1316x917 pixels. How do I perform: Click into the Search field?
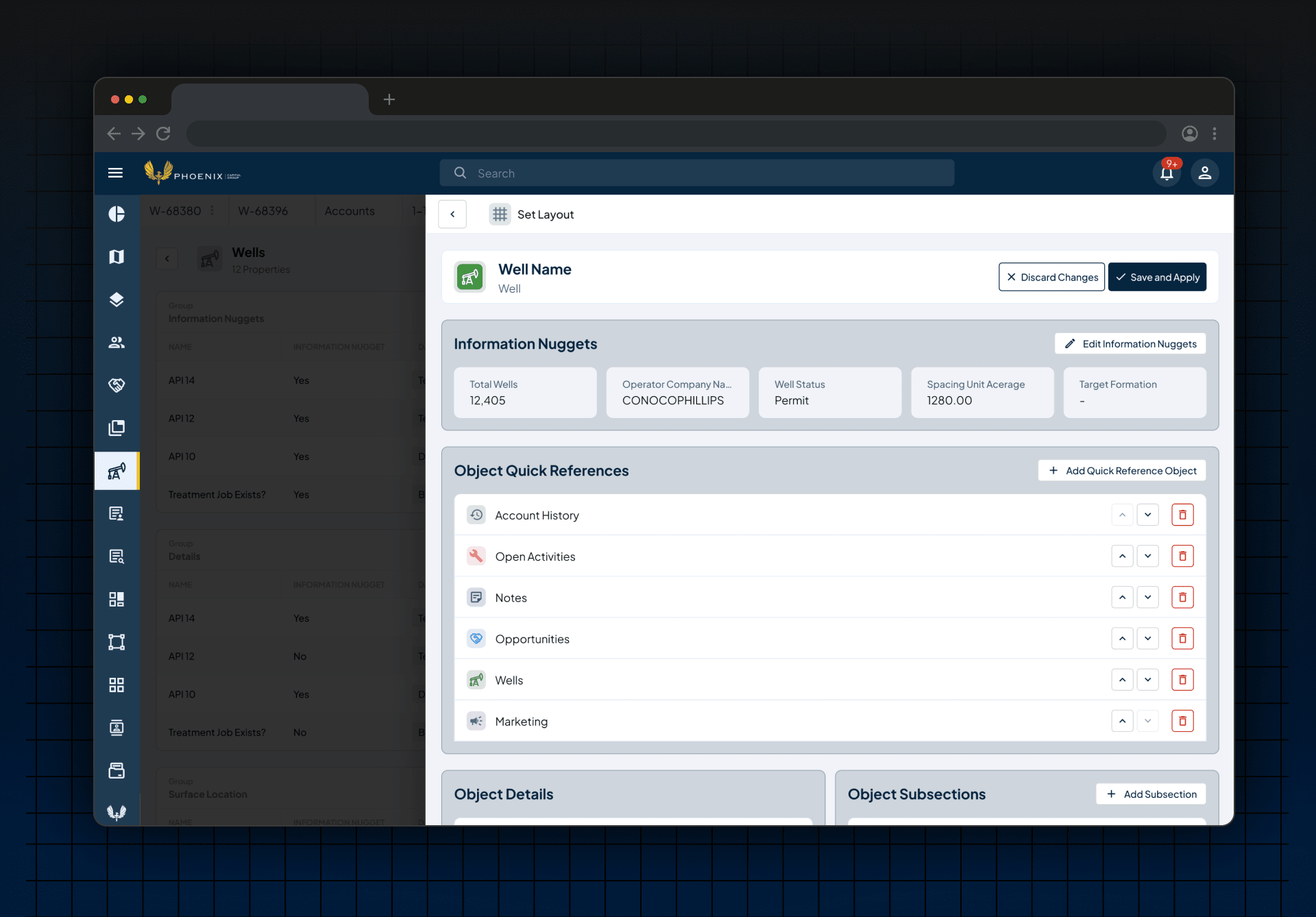click(696, 173)
